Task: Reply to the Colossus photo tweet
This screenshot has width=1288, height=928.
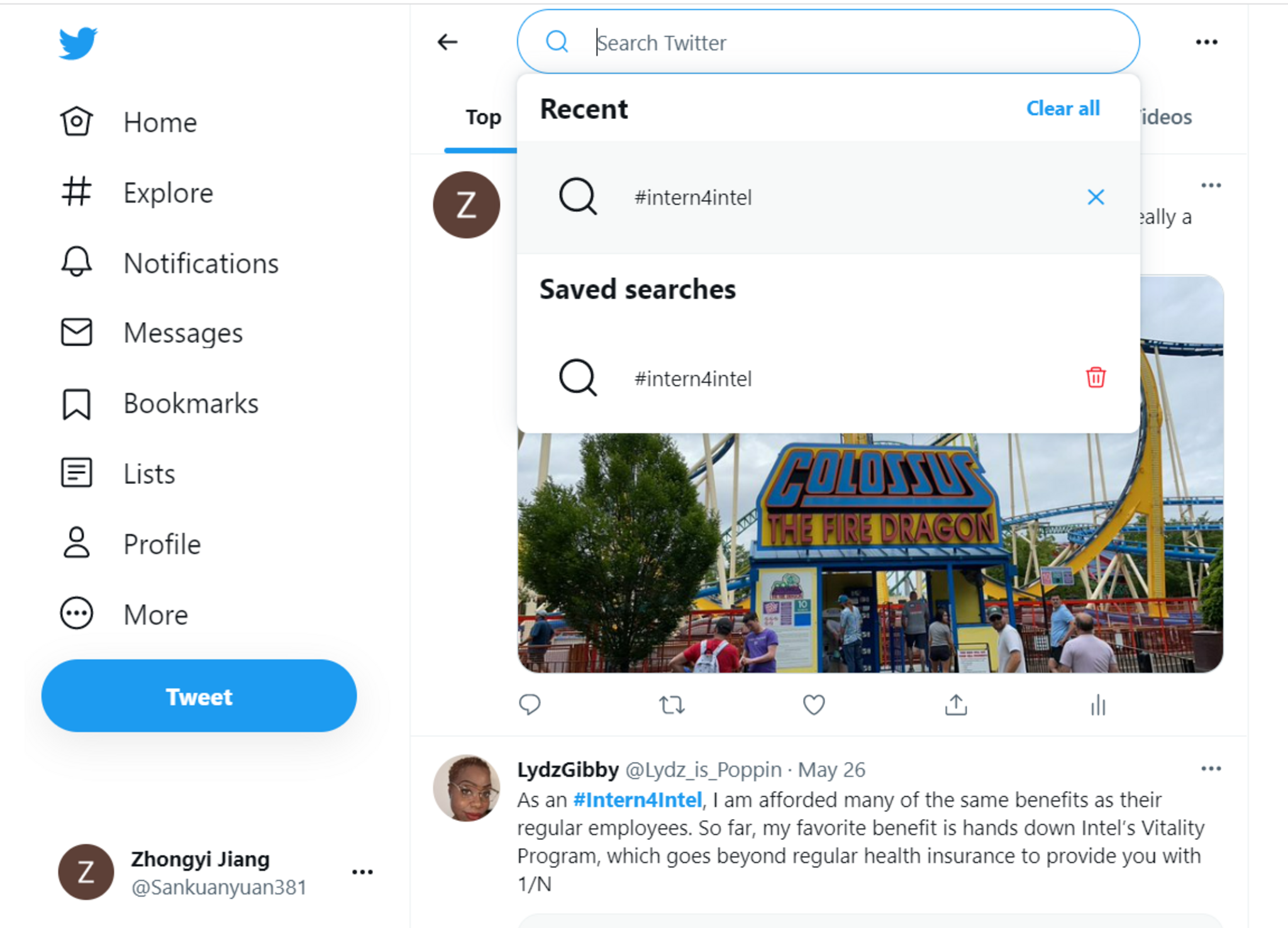Action: click(x=530, y=705)
